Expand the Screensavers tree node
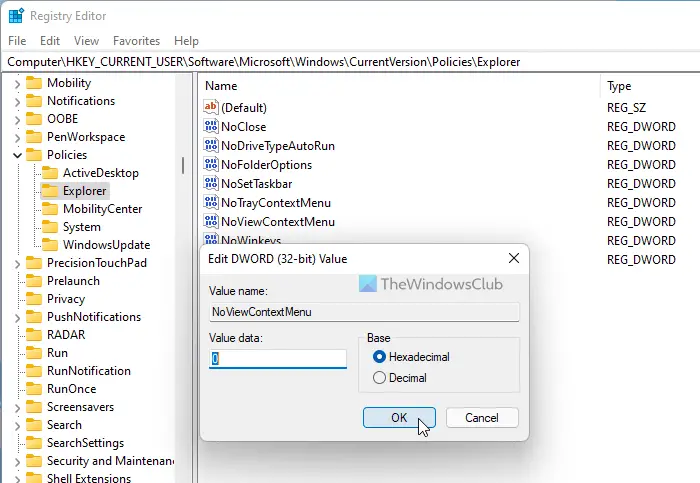Screen dimensions: 700x483 click(x=17, y=408)
